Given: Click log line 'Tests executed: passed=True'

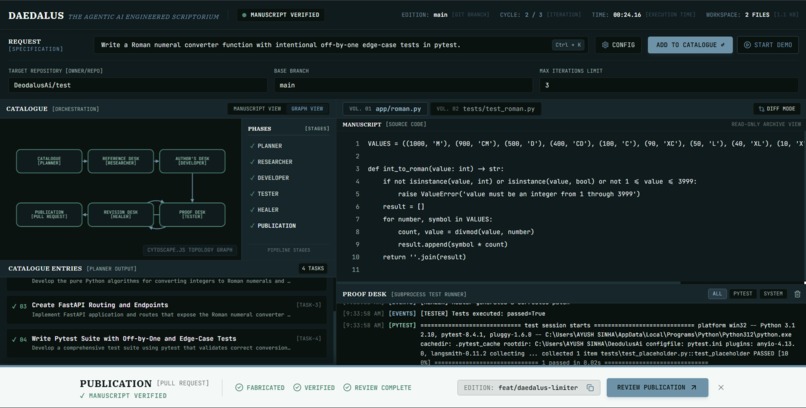Looking at the screenshot, I should click(x=483, y=313).
